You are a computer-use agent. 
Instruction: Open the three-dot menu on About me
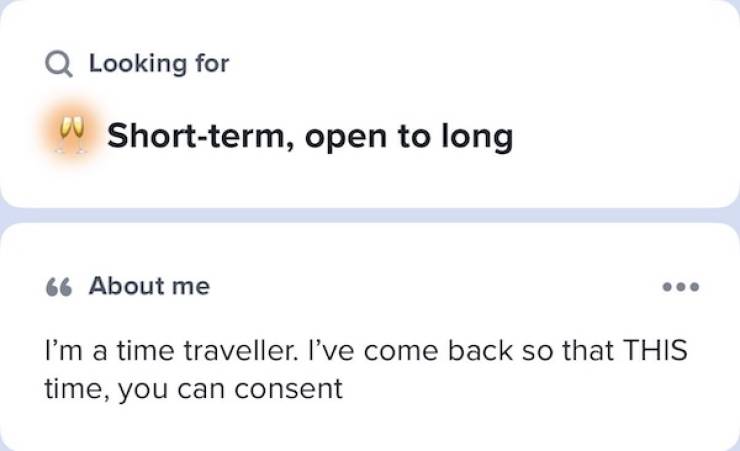point(681,287)
